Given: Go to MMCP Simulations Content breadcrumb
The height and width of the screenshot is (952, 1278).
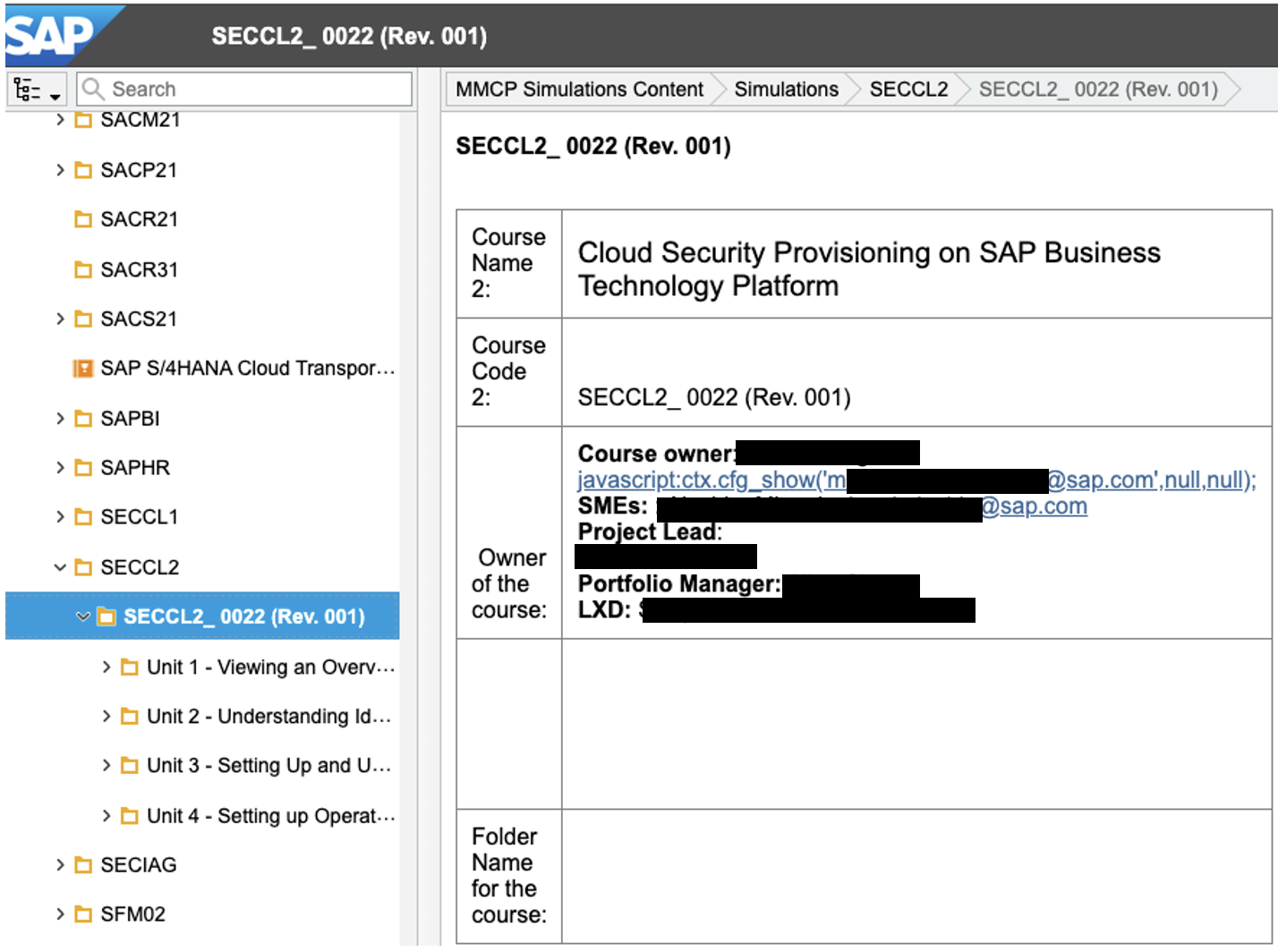Looking at the screenshot, I should [579, 89].
